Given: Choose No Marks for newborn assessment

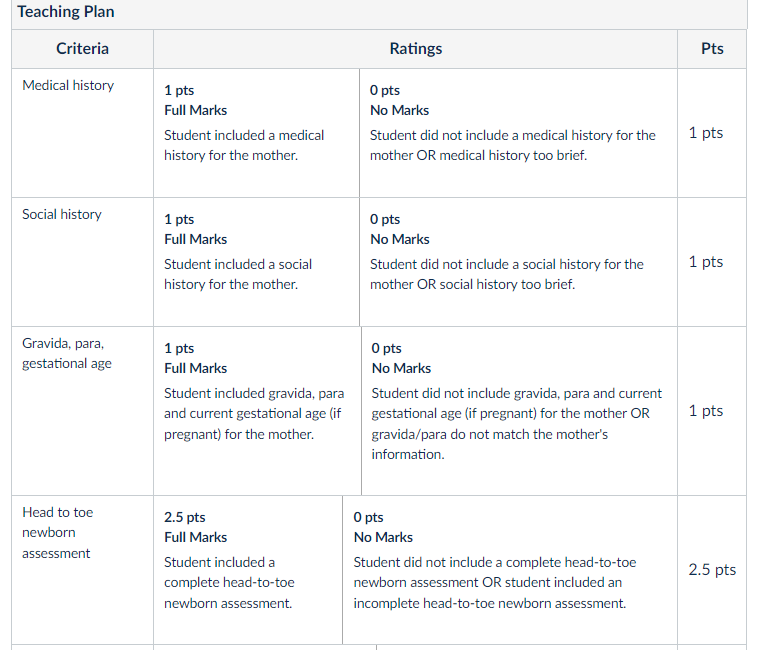Looking at the screenshot, I should pos(510,570).
